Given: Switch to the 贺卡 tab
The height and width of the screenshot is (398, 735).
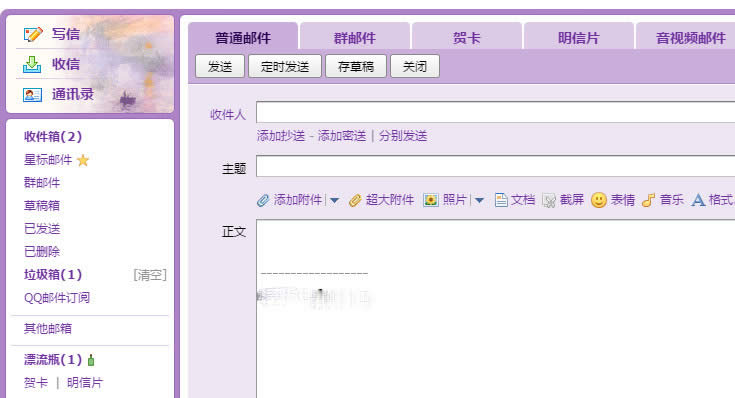Looking at the screenshot, I should click(x=467, y=36).
